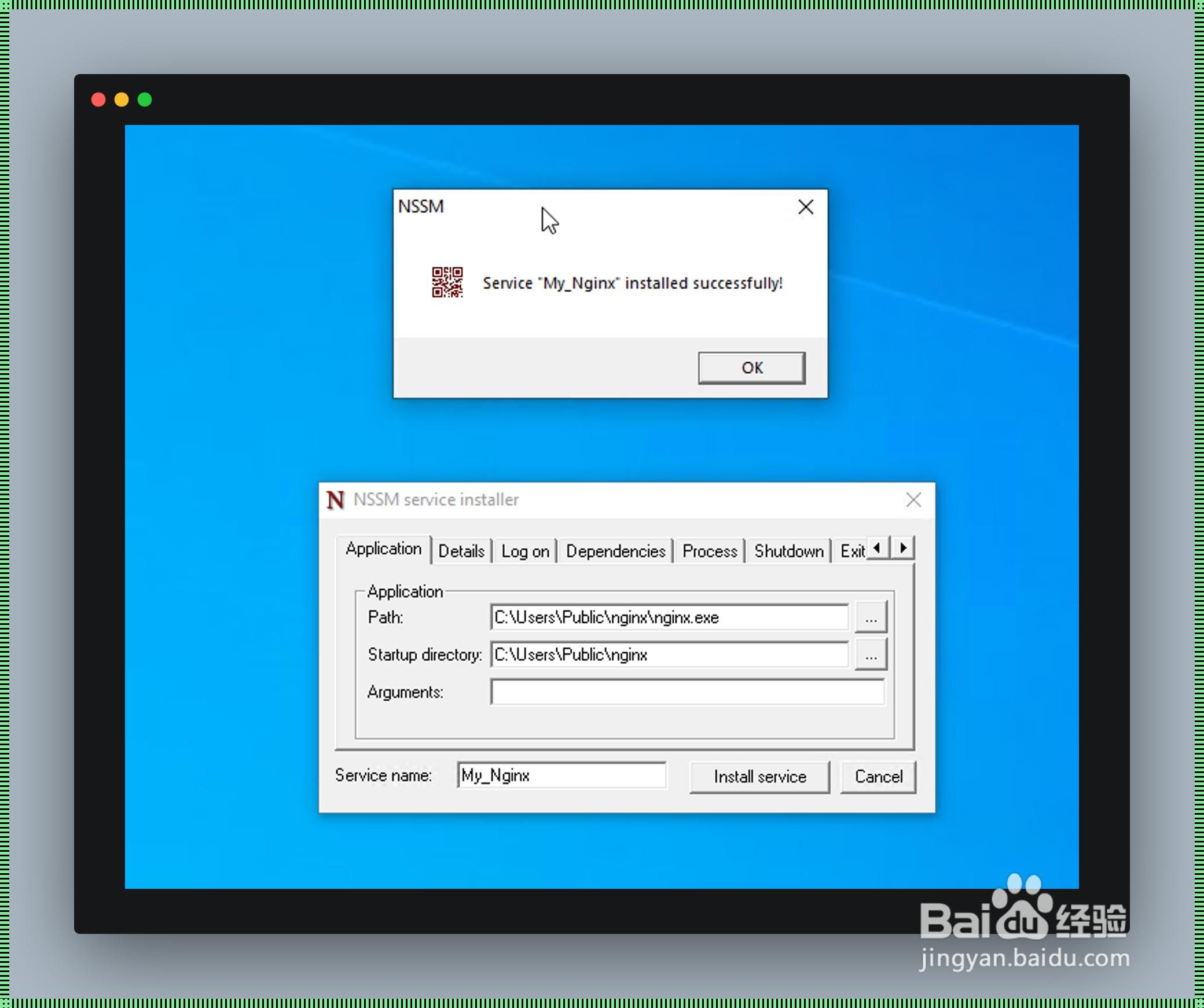The height and width of the screenshot is (1008, 1204).
Task: Select the Dependencies tab
Action: coord(615,551)
